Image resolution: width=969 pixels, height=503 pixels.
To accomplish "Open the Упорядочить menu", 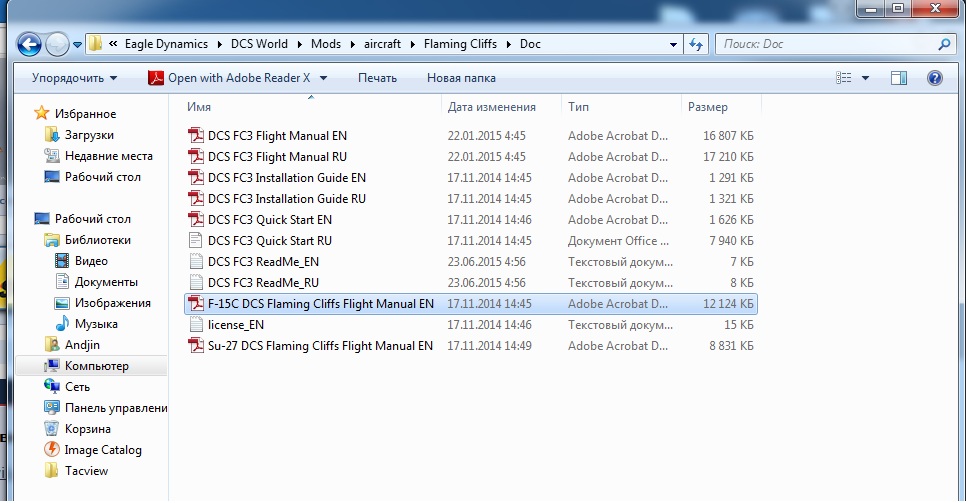I will pos(74,78).
